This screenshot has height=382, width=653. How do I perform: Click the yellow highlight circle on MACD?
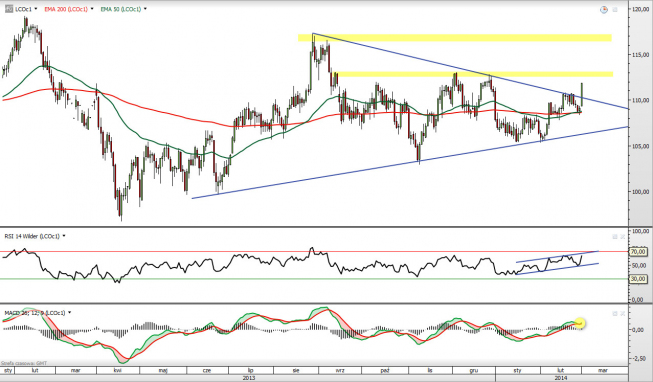[579, 323]
